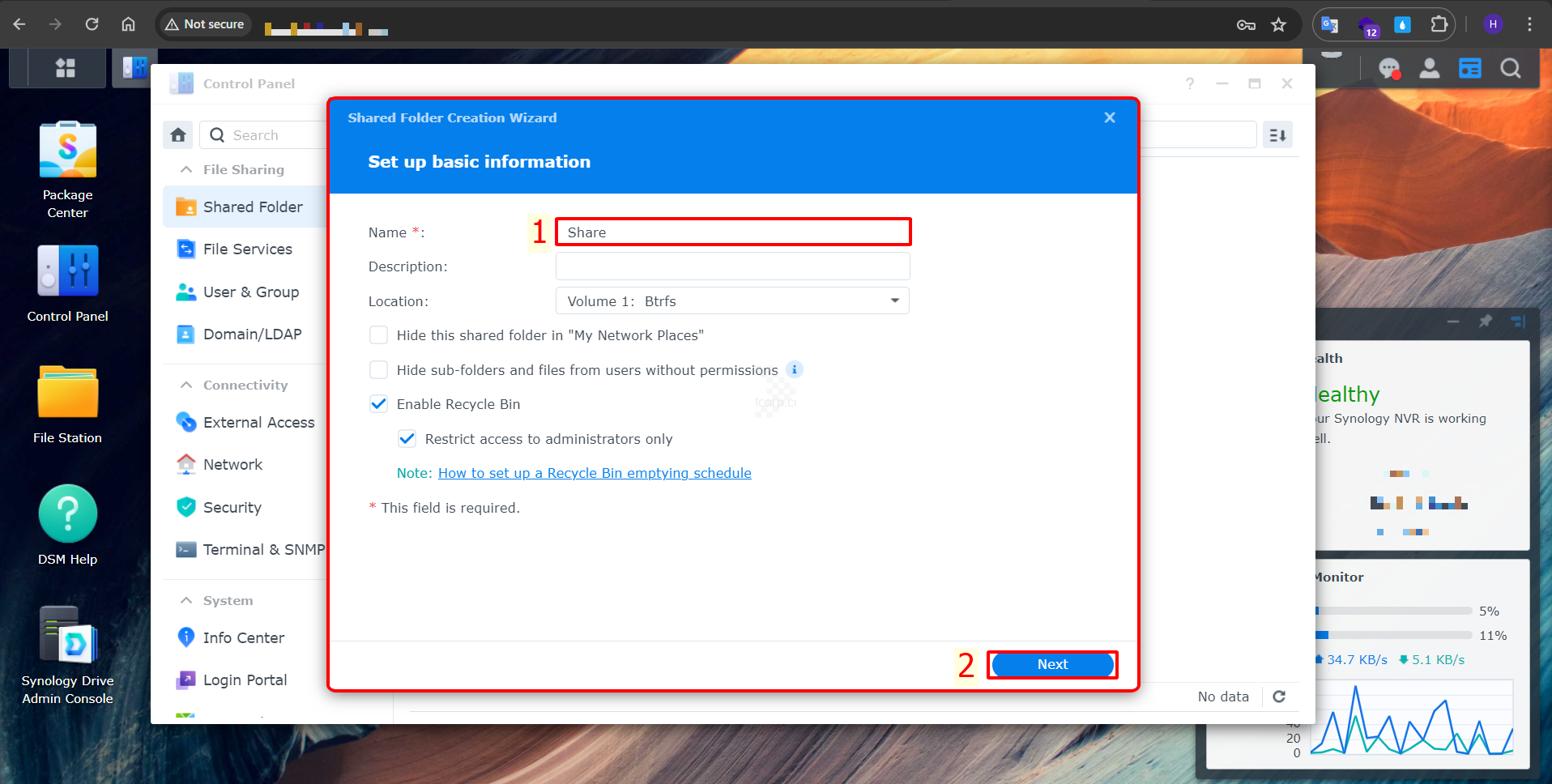Click the Description input field
Screen dimensions: 1552x784
click(x=732, y=266)
